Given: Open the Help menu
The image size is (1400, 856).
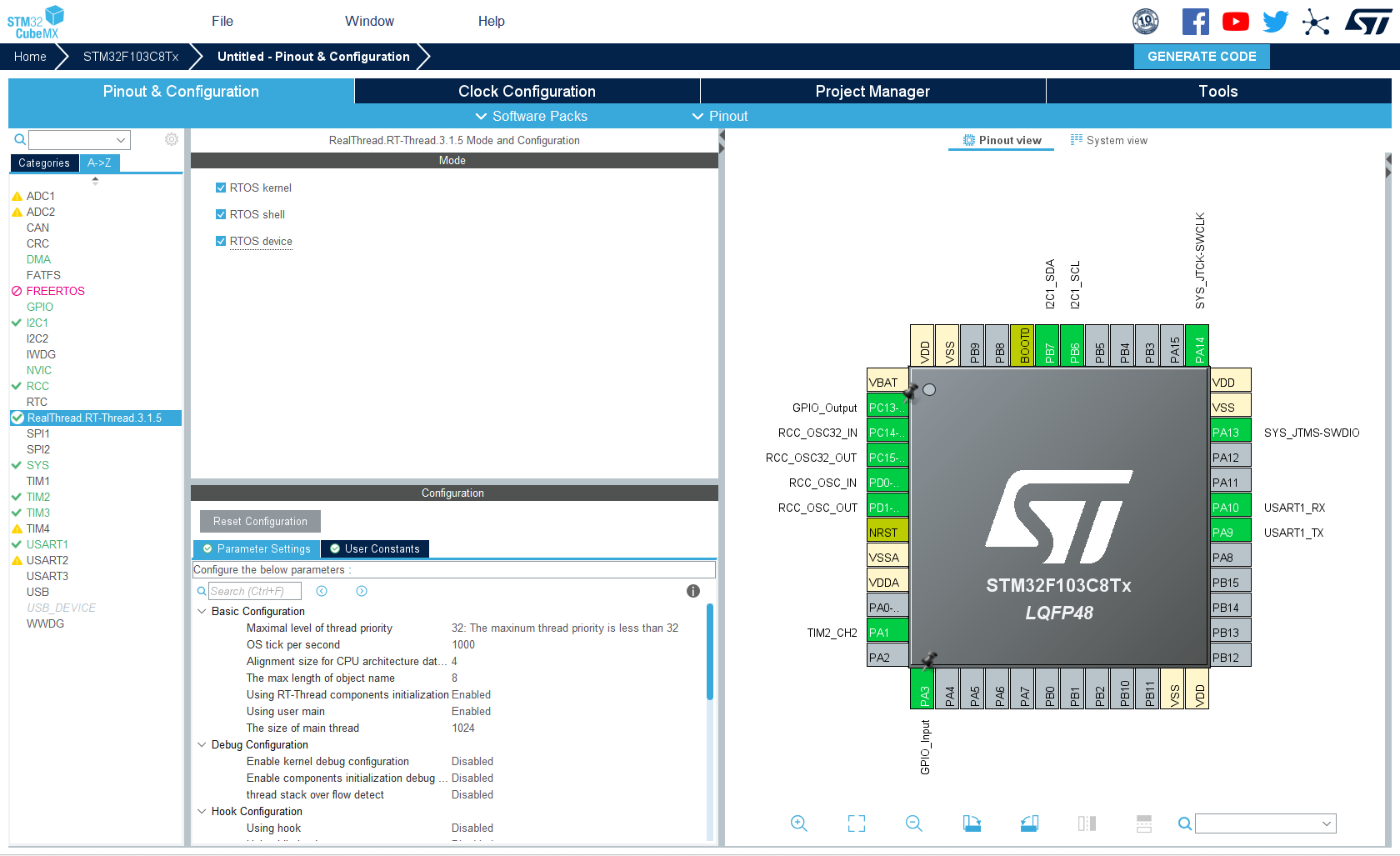Looking at the screenshot, I should point(491,21).
